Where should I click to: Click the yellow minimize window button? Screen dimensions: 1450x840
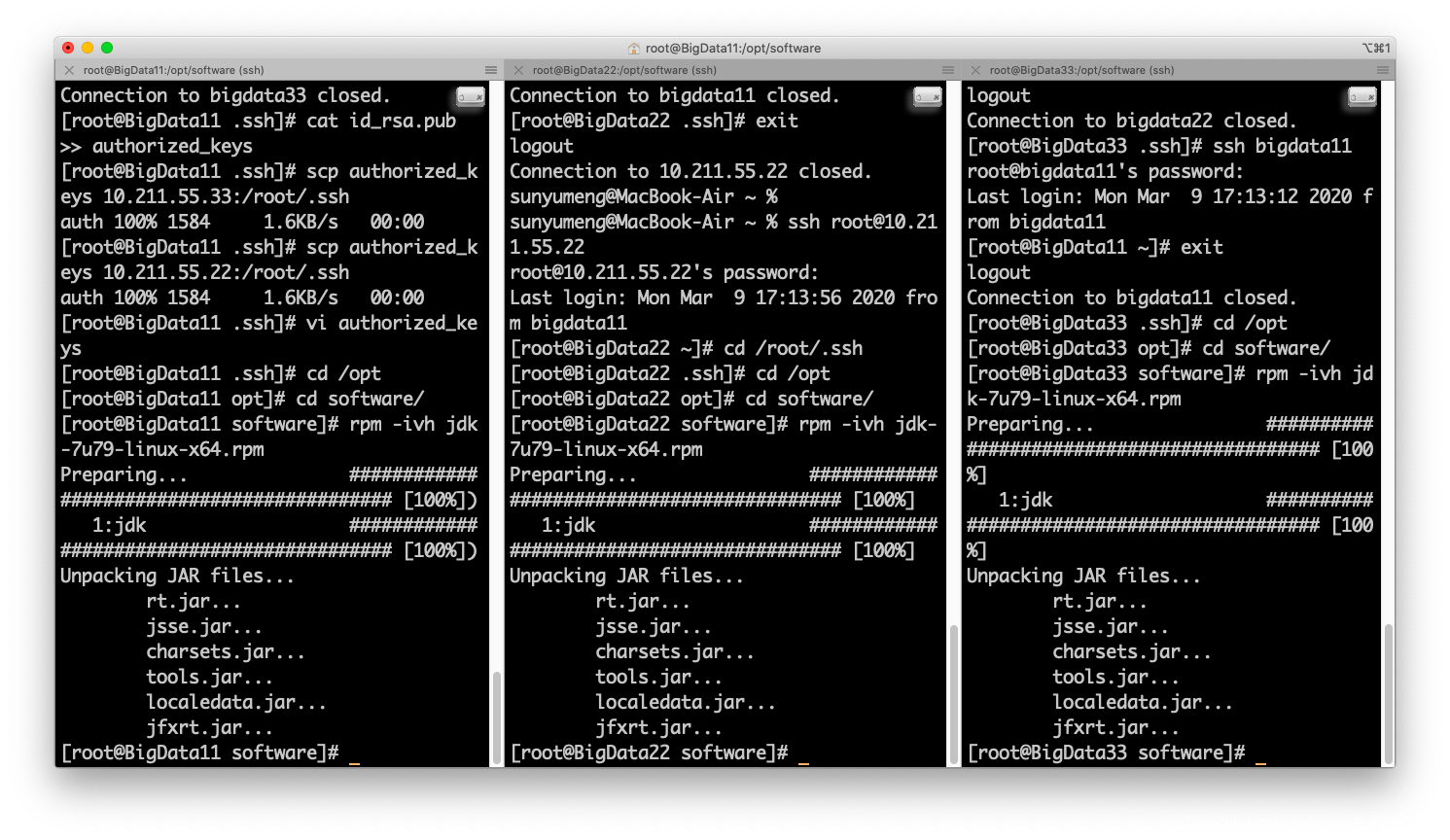tap(88, 48)
